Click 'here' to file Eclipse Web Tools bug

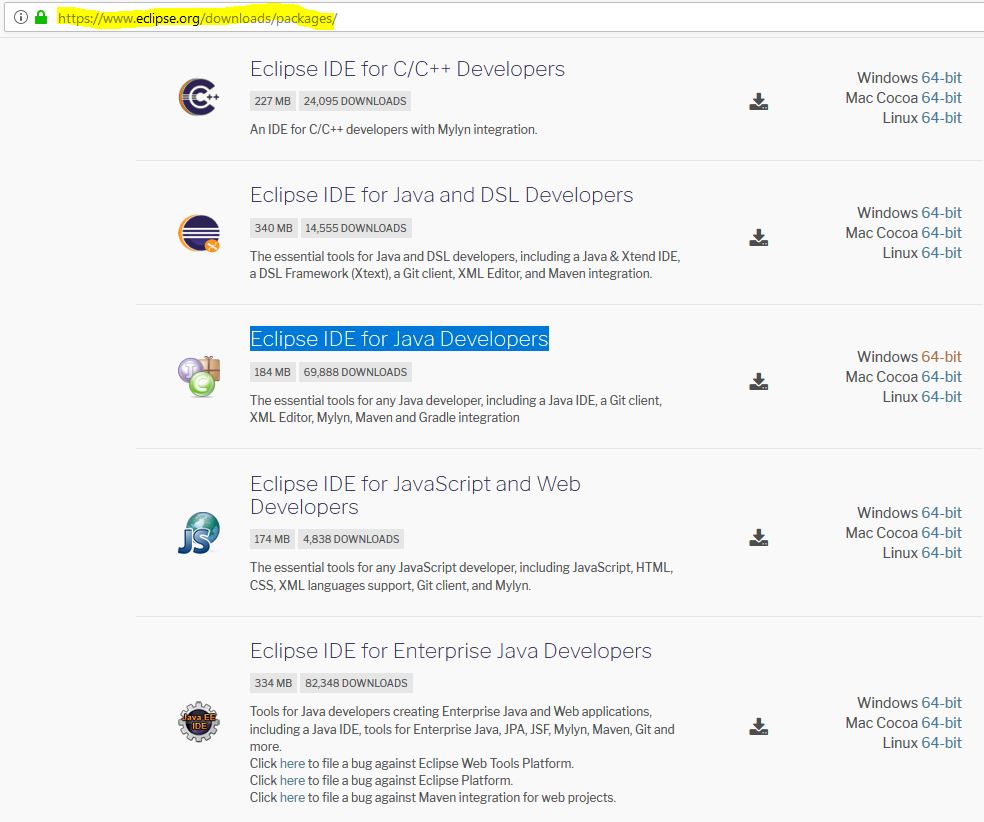[292, 764]
